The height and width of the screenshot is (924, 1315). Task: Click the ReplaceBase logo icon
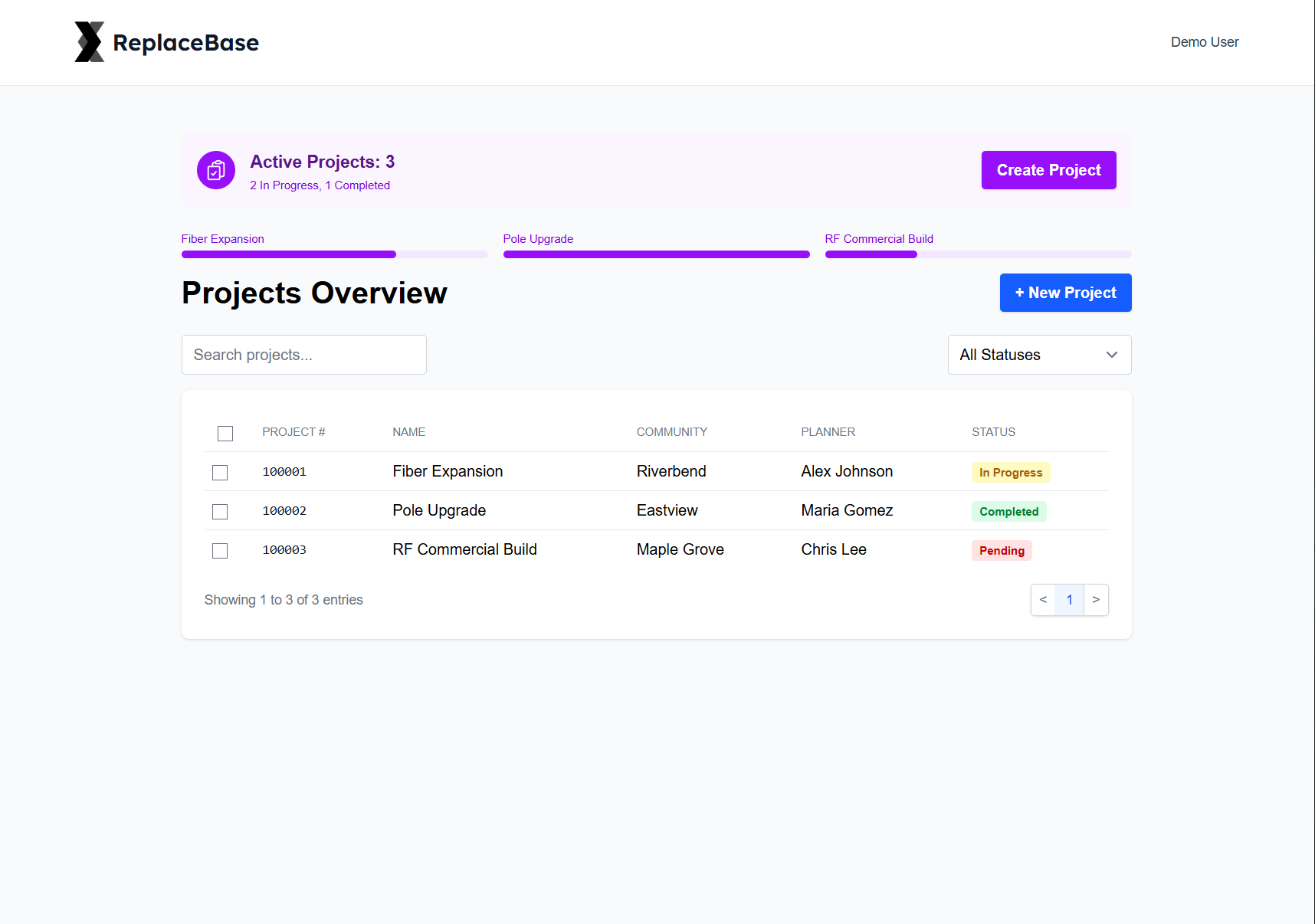click(x=89, y=41)
